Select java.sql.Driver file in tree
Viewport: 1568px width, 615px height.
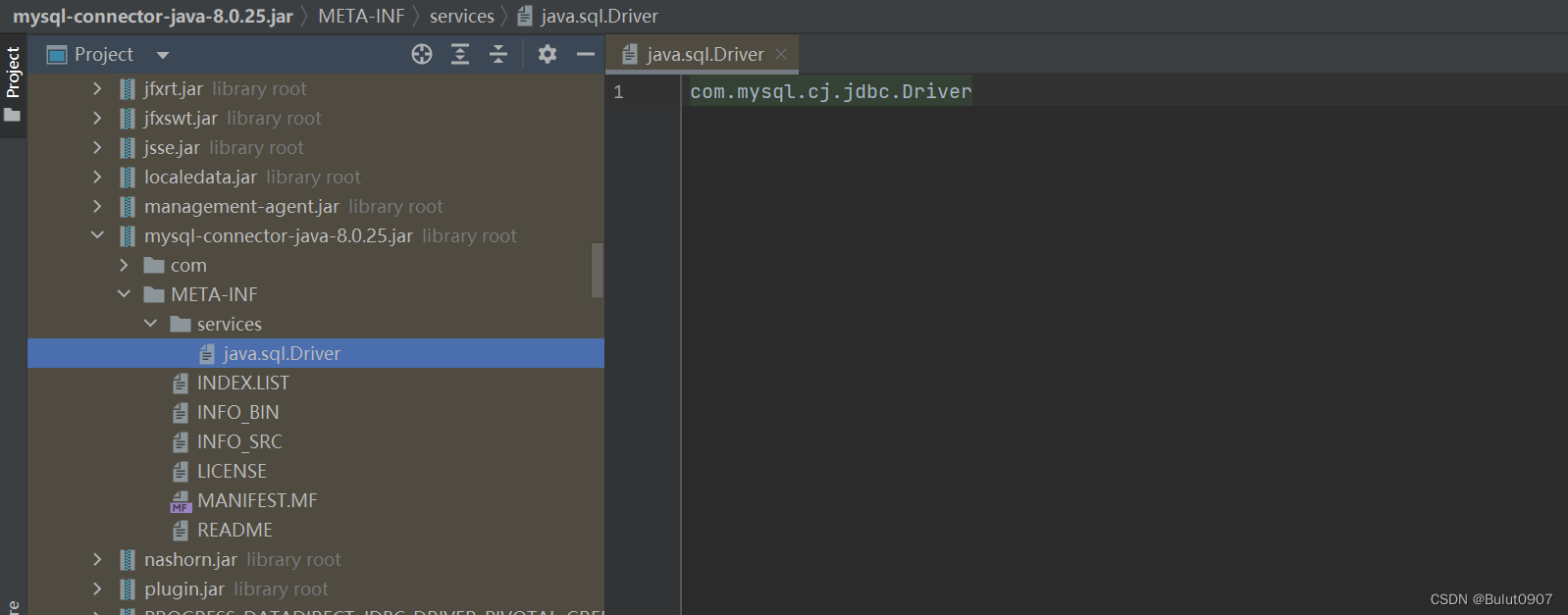coord(282,353)
